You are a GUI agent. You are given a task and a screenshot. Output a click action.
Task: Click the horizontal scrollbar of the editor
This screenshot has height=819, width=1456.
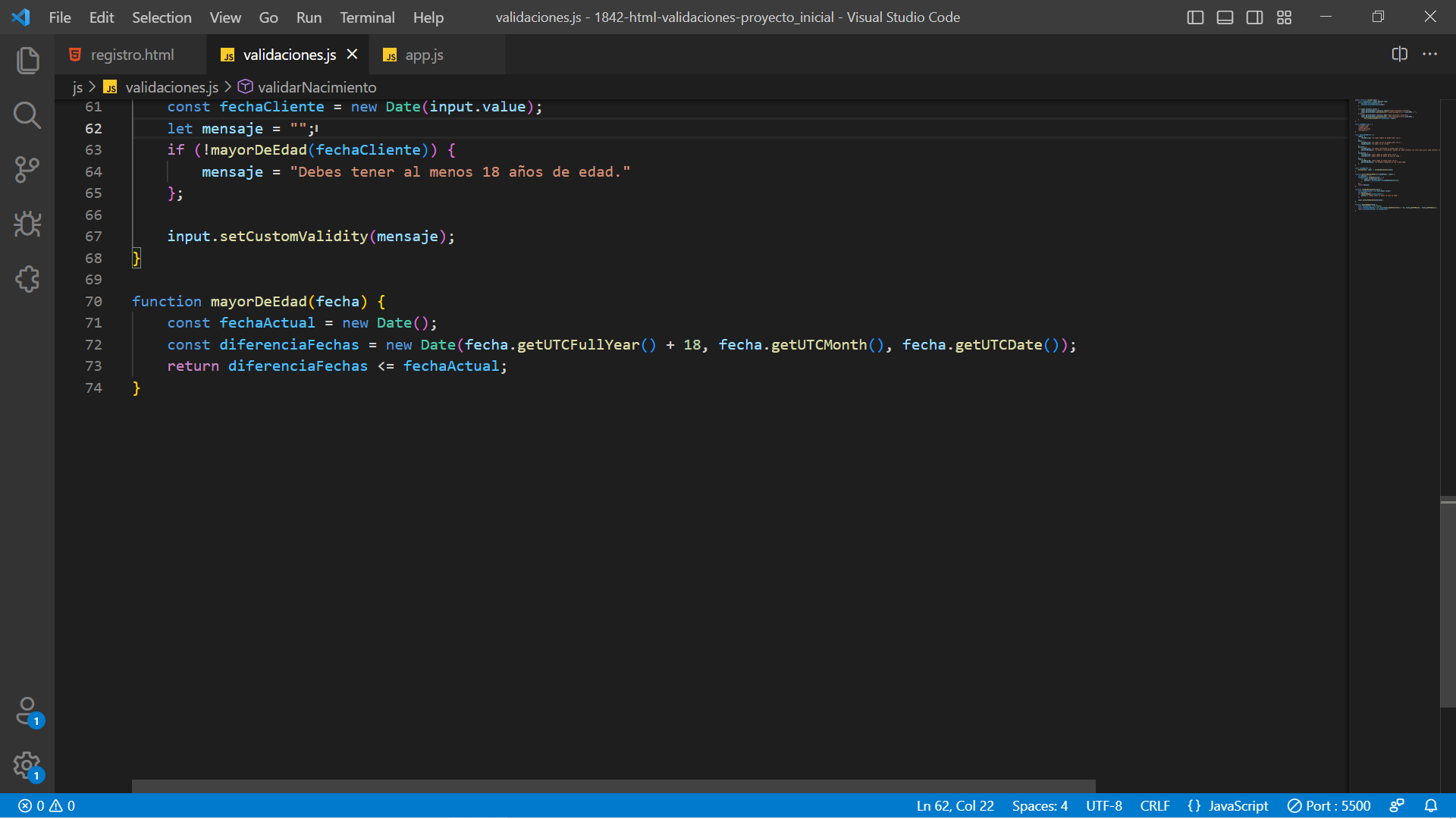pyautogui.click(x=613, y=786)
